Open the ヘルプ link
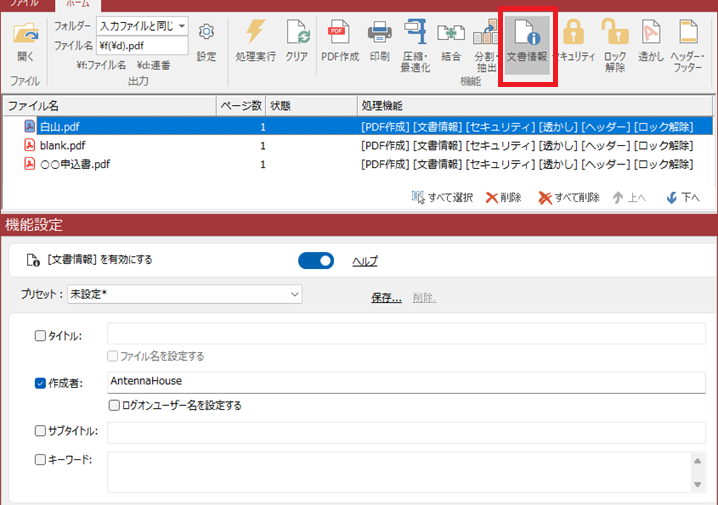 pyautogui.click(x=364, y=261)
